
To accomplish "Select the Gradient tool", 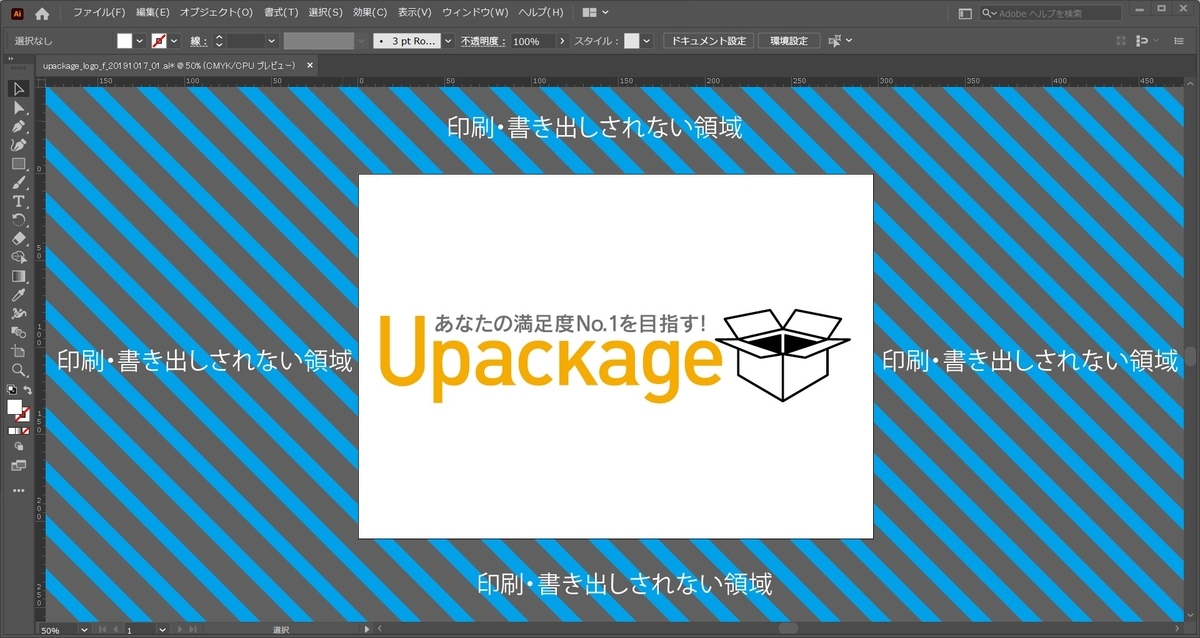I will [x=18, y=276].
